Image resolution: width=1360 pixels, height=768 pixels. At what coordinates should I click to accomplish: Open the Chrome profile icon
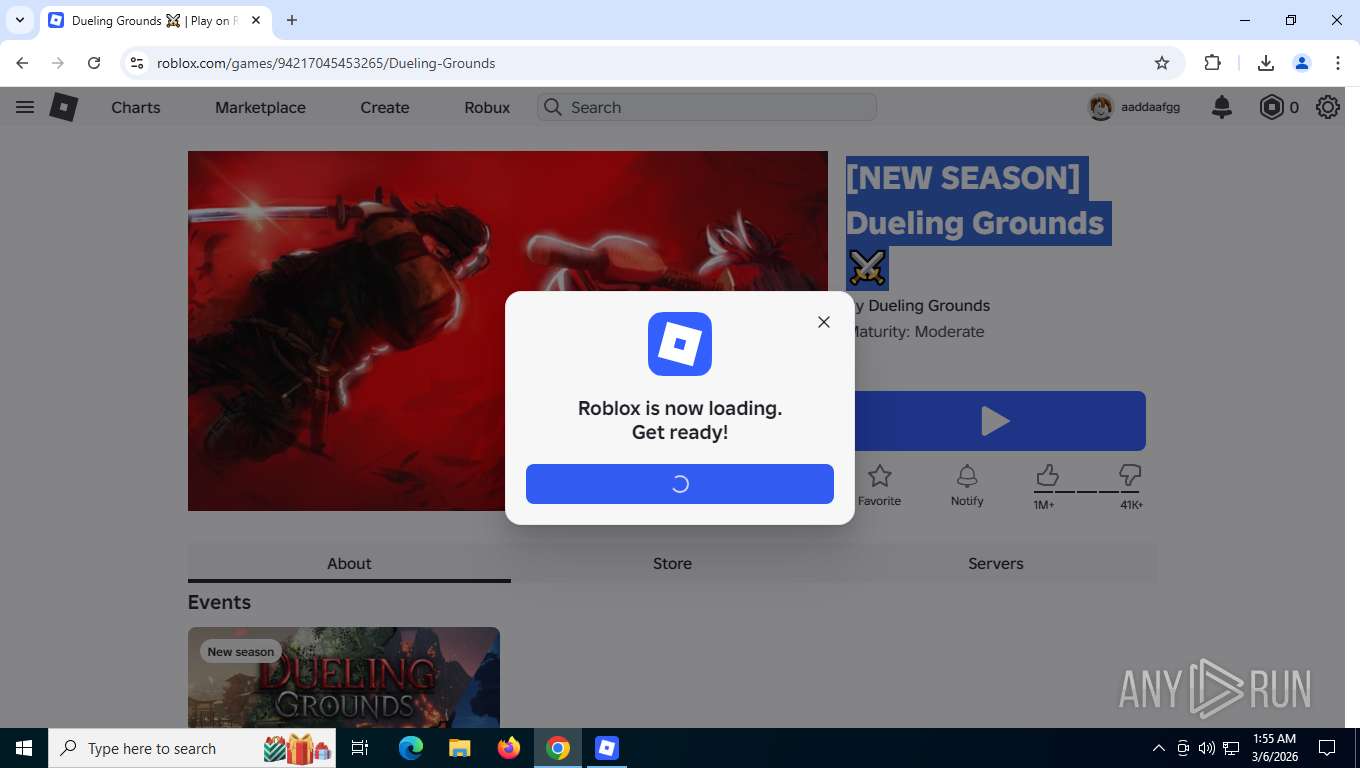(x=1302, y=63)
